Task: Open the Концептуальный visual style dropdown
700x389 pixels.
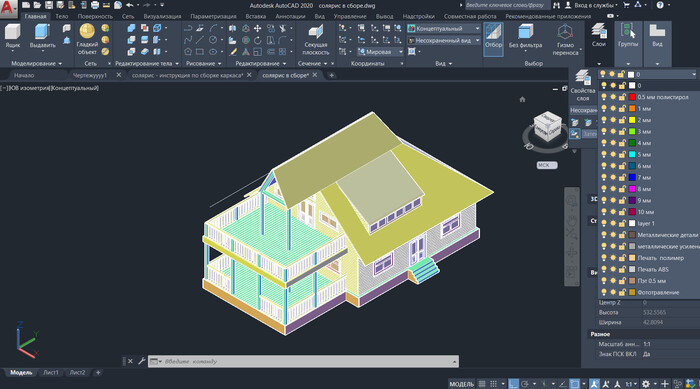Action: click(444, 29)
